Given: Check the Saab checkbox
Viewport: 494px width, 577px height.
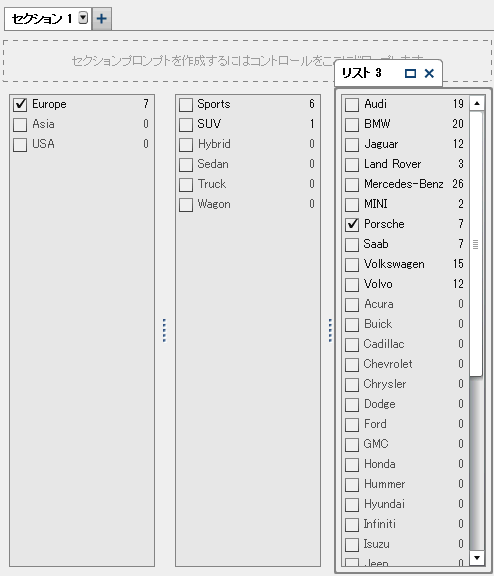Looking at the screenshot, I should click(352, 244).
